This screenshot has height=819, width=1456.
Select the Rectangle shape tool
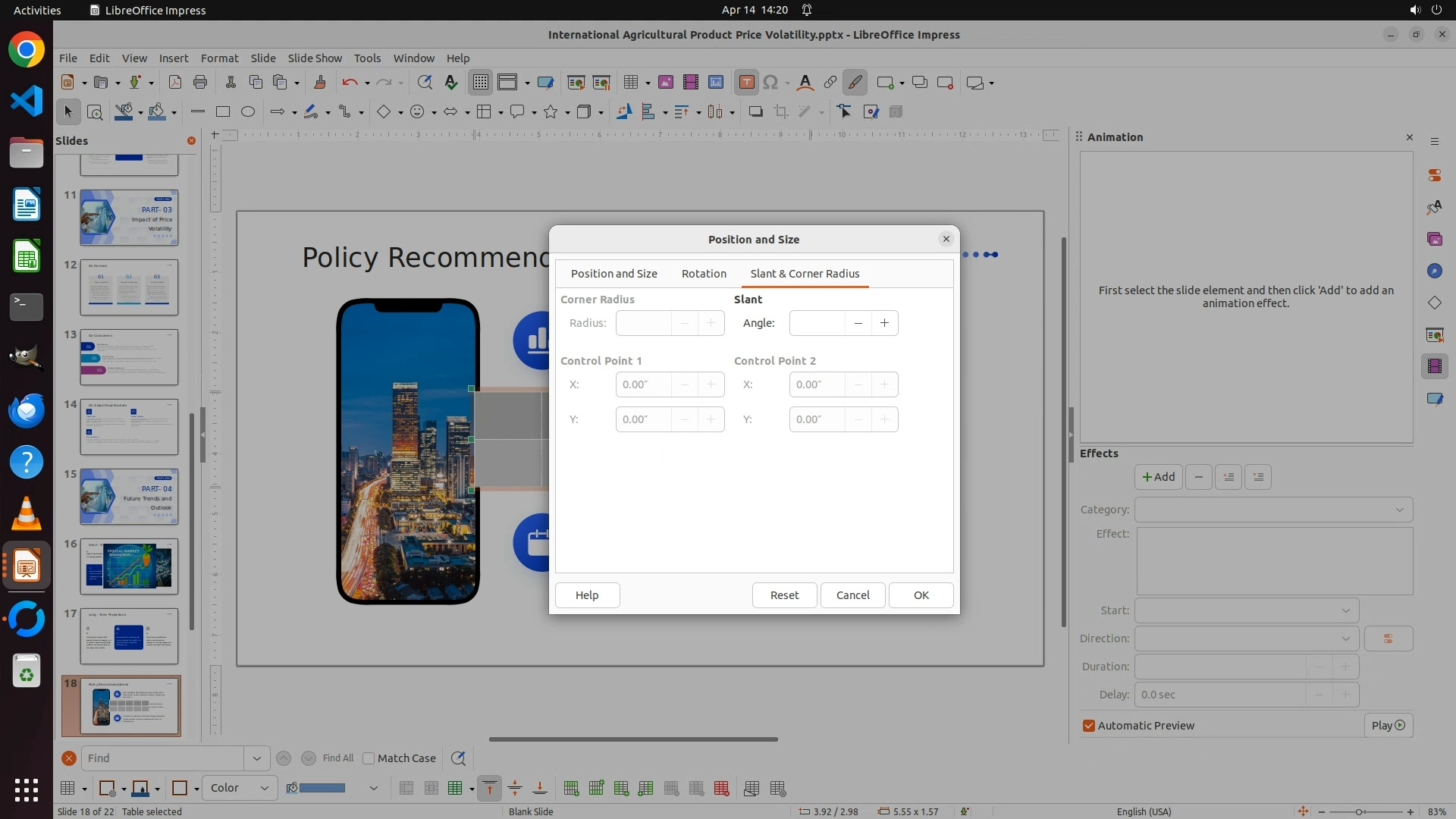tap(222, 112)
